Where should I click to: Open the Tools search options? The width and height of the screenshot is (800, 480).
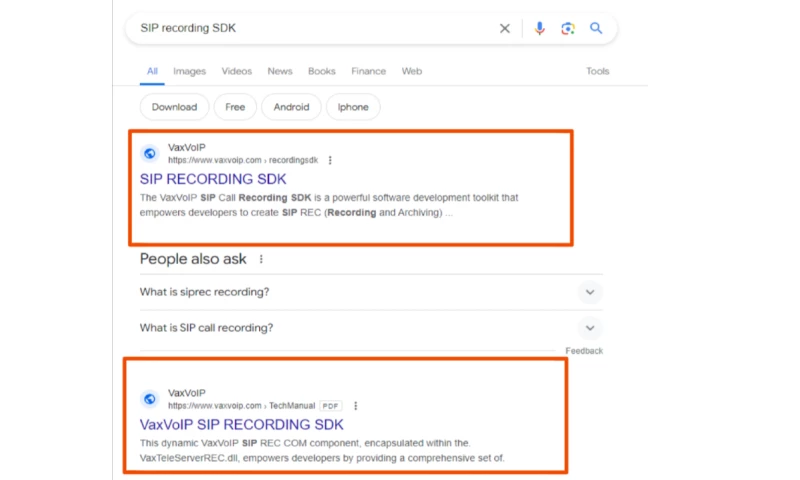coord(597,71)
